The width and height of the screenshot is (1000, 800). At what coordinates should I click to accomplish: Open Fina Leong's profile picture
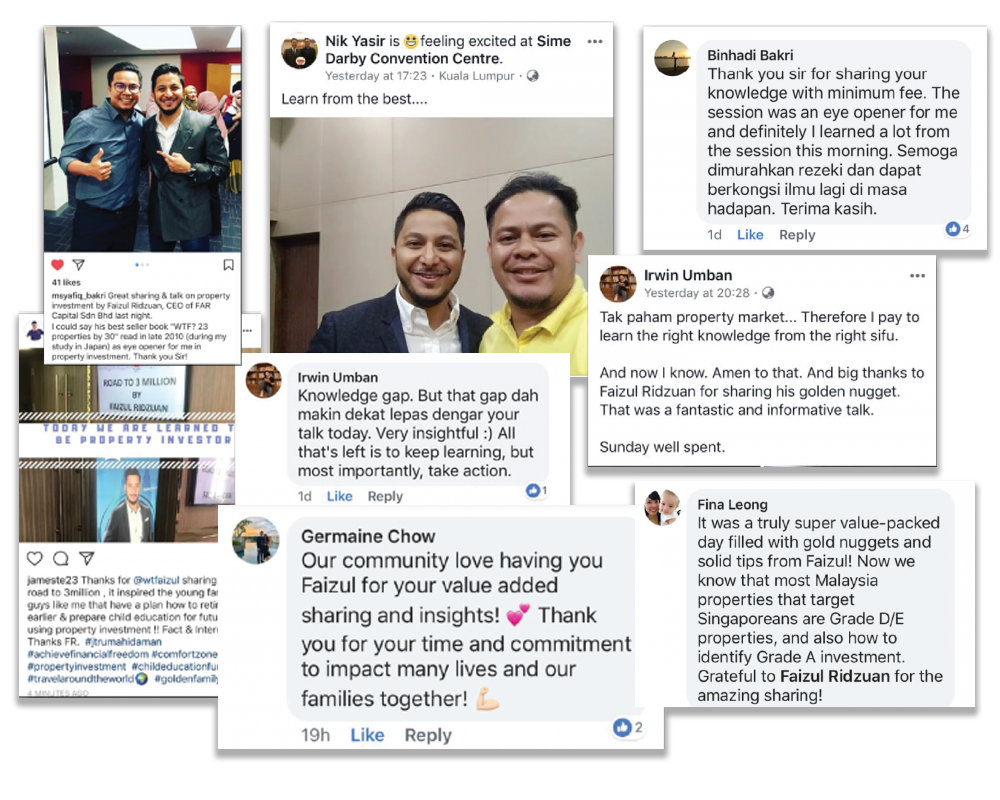click(662, 507)
